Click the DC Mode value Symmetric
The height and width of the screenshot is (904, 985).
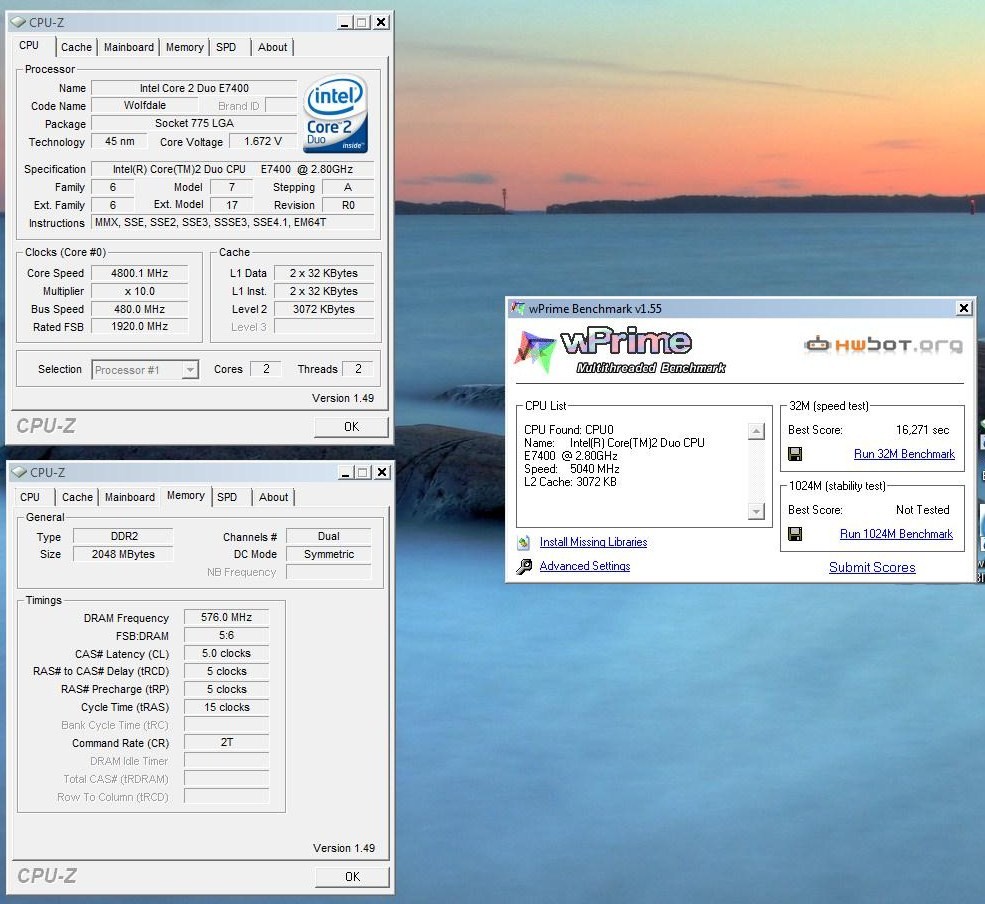coord(329,554)
